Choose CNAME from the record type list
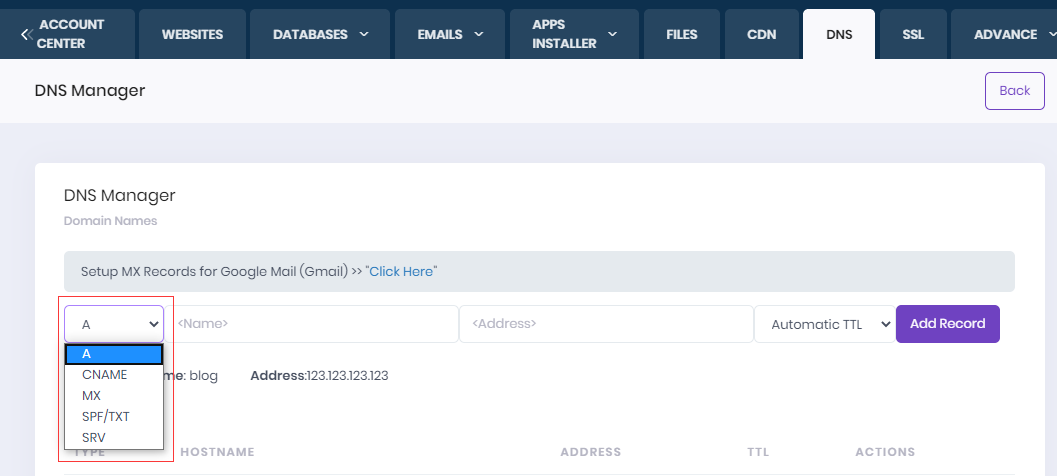The image size is (1057, 476). (x=104, y=375)
